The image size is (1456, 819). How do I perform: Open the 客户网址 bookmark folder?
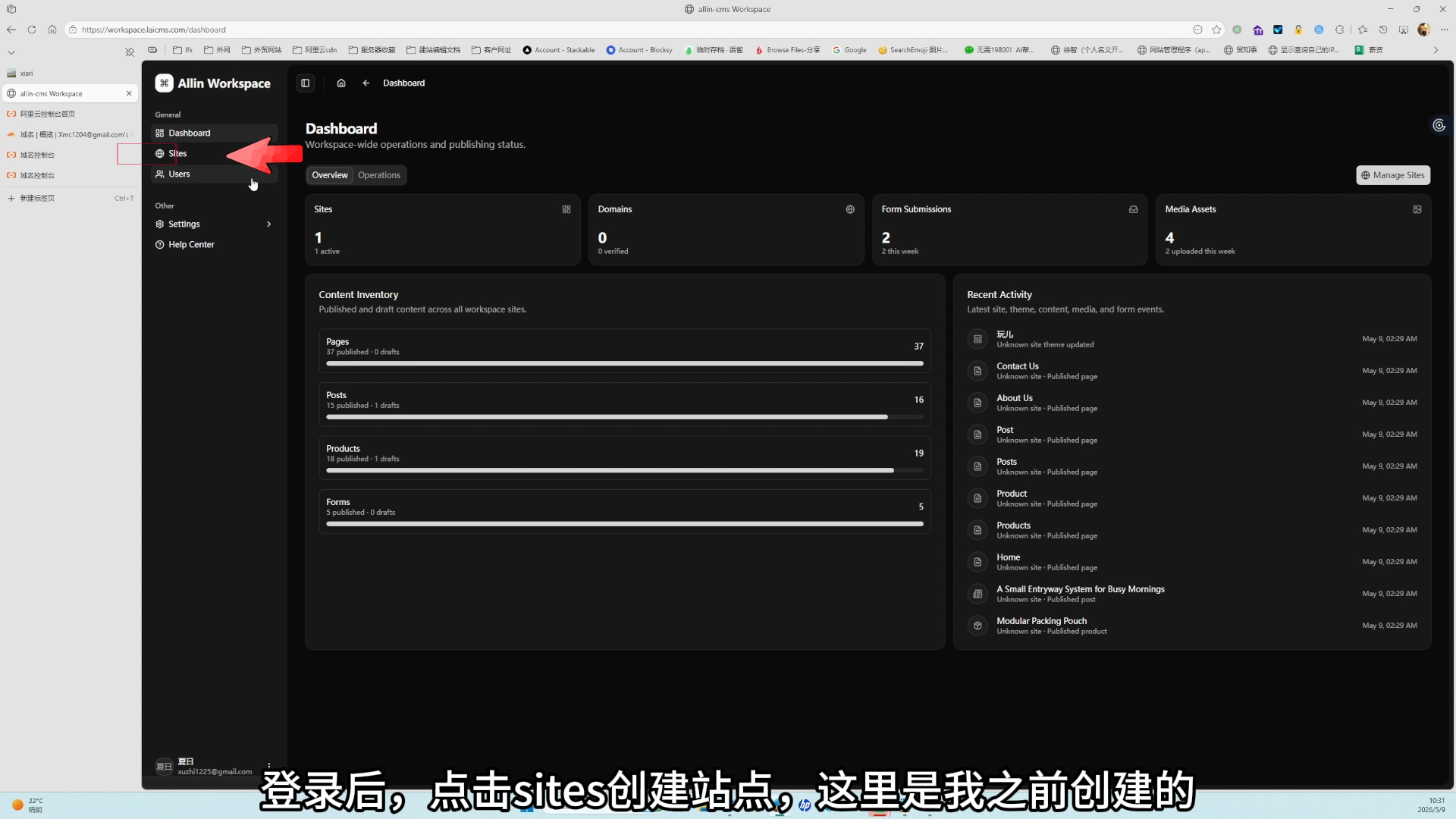coord(491,50)
